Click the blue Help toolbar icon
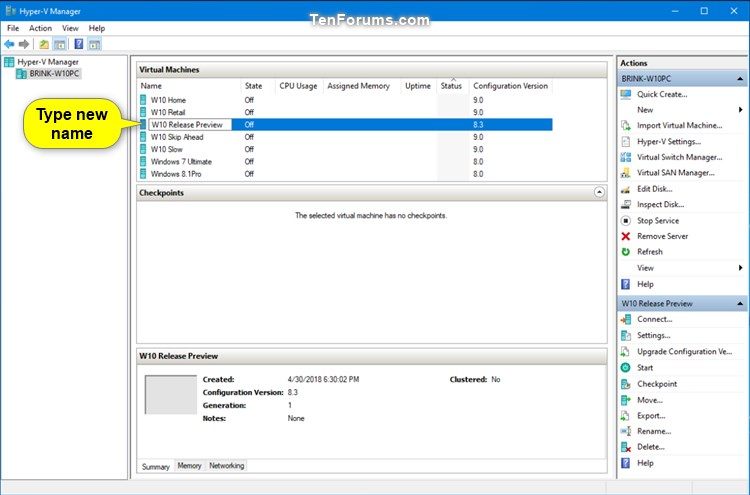This screenshot has height=495, width=750. click(x=79, y=44)
